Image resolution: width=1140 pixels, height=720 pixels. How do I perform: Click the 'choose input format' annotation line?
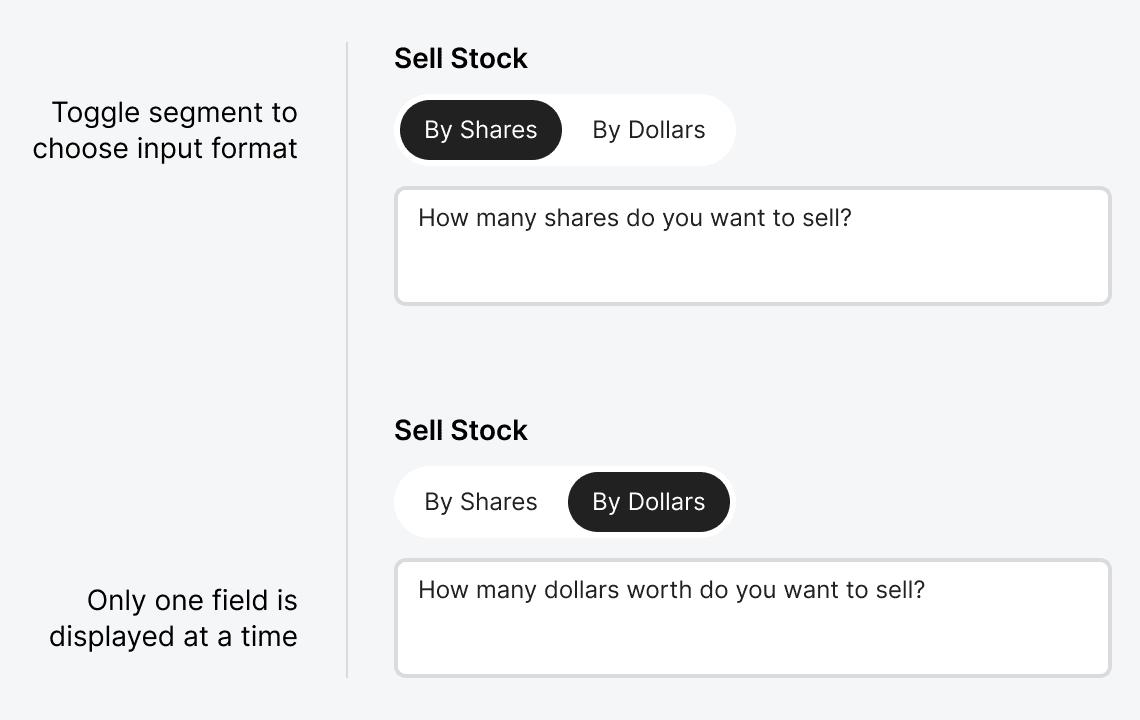tap(165, 148)
